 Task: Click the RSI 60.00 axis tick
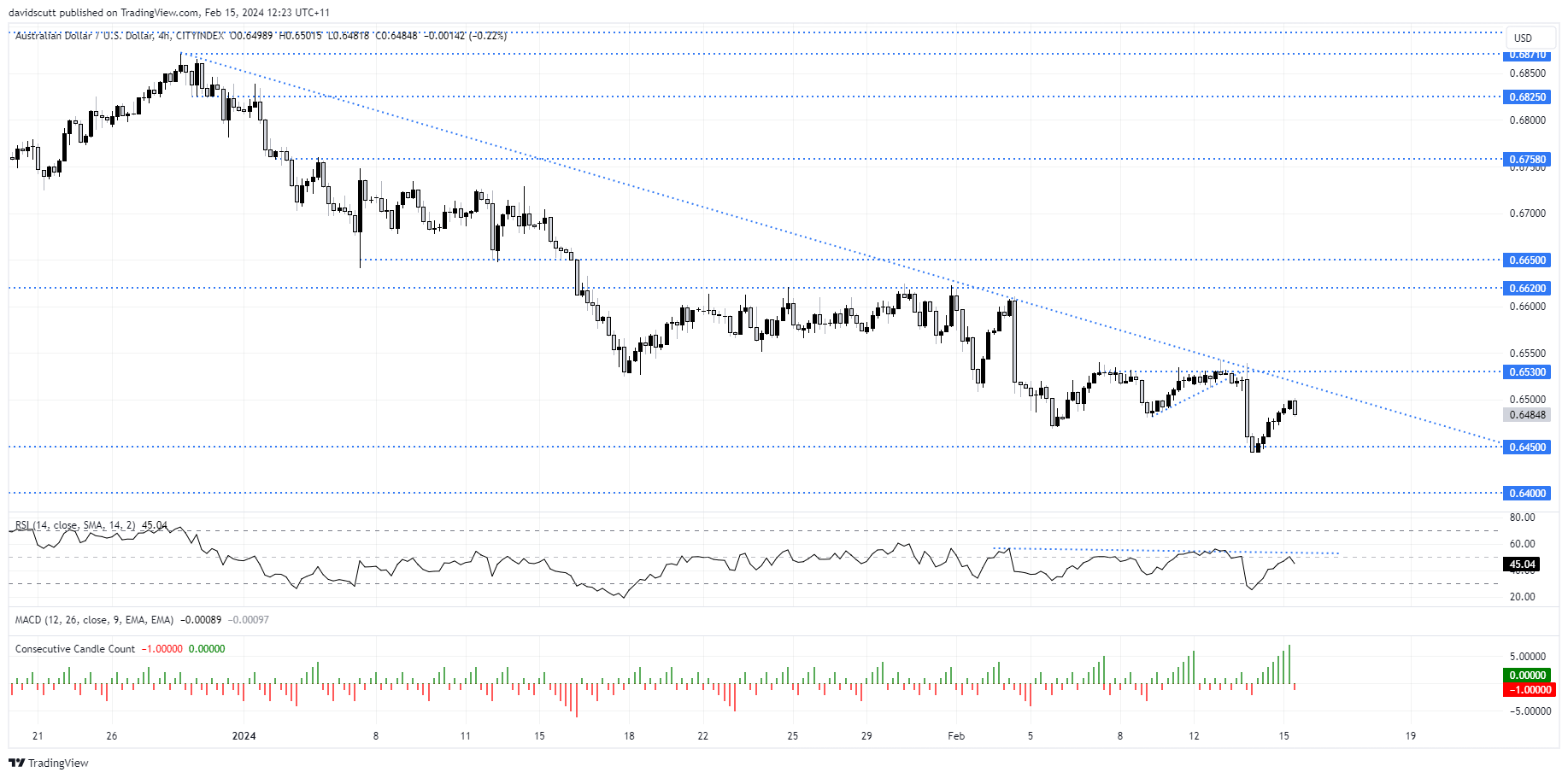(x=1522, y=544)
